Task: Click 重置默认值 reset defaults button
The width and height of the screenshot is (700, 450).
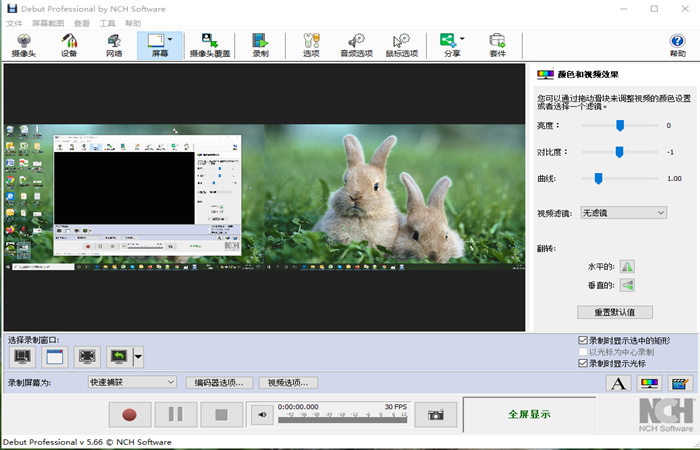Action: pyautogui.click(x=615, y=312)
